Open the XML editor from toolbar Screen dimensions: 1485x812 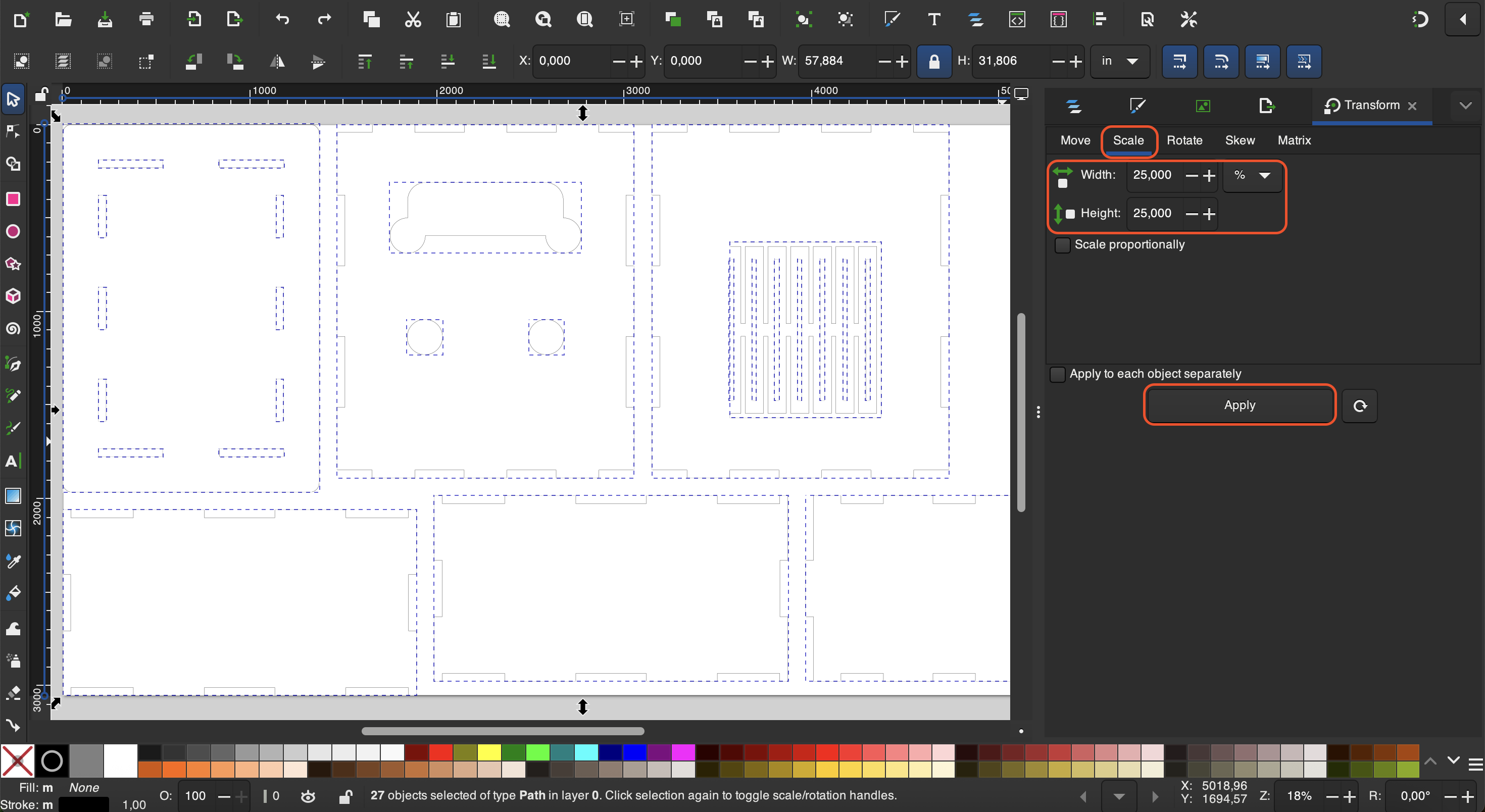1017,20
